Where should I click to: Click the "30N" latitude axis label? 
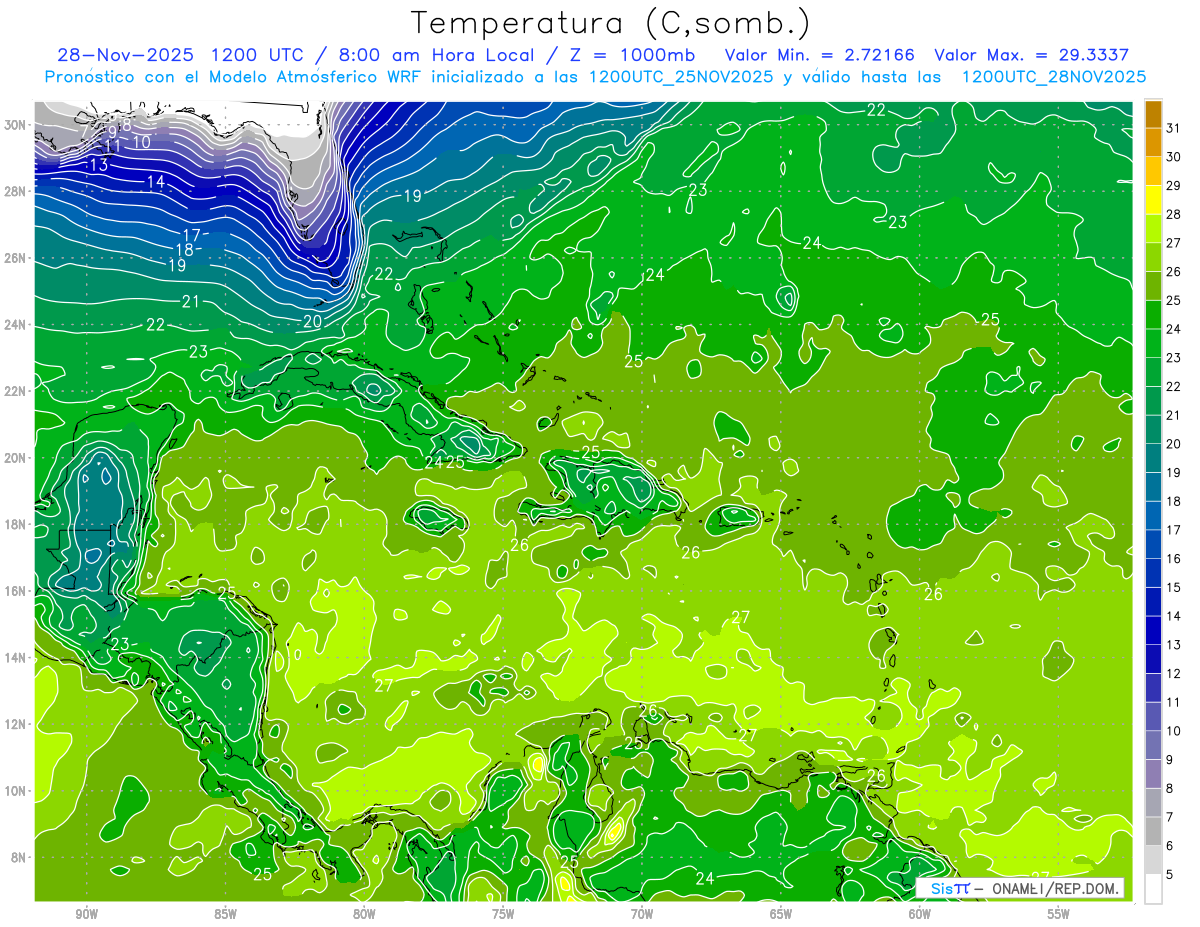(x=15, y=125)
